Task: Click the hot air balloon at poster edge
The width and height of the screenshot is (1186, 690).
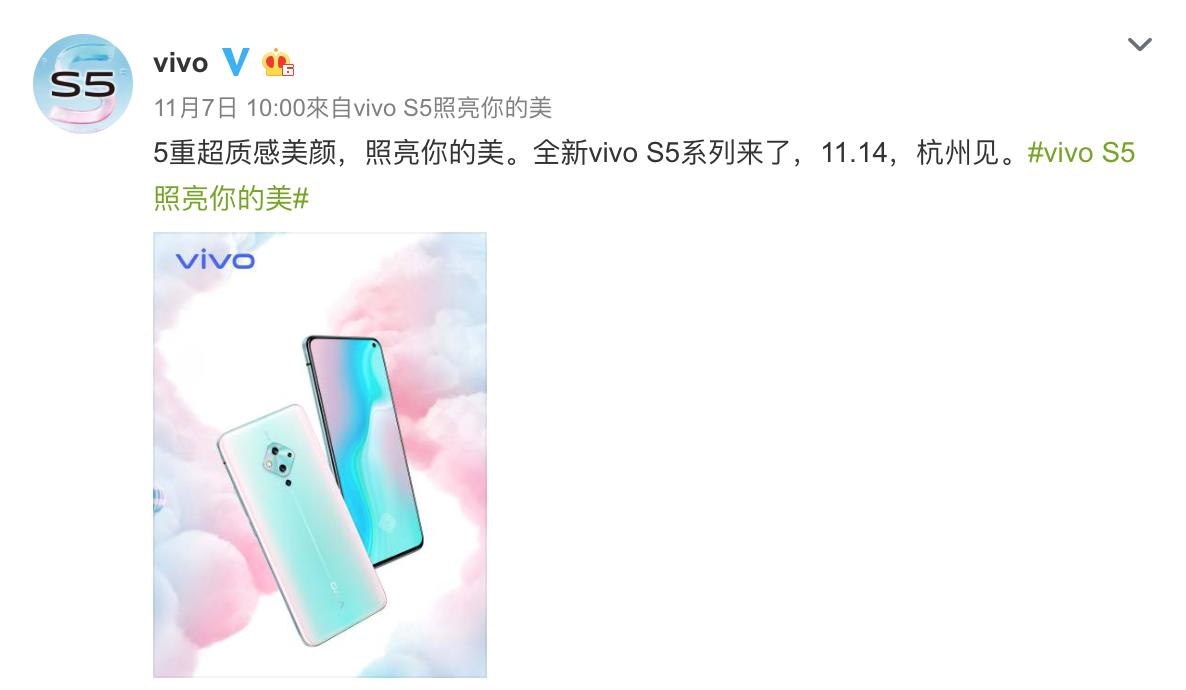Action: coord(158,499)
